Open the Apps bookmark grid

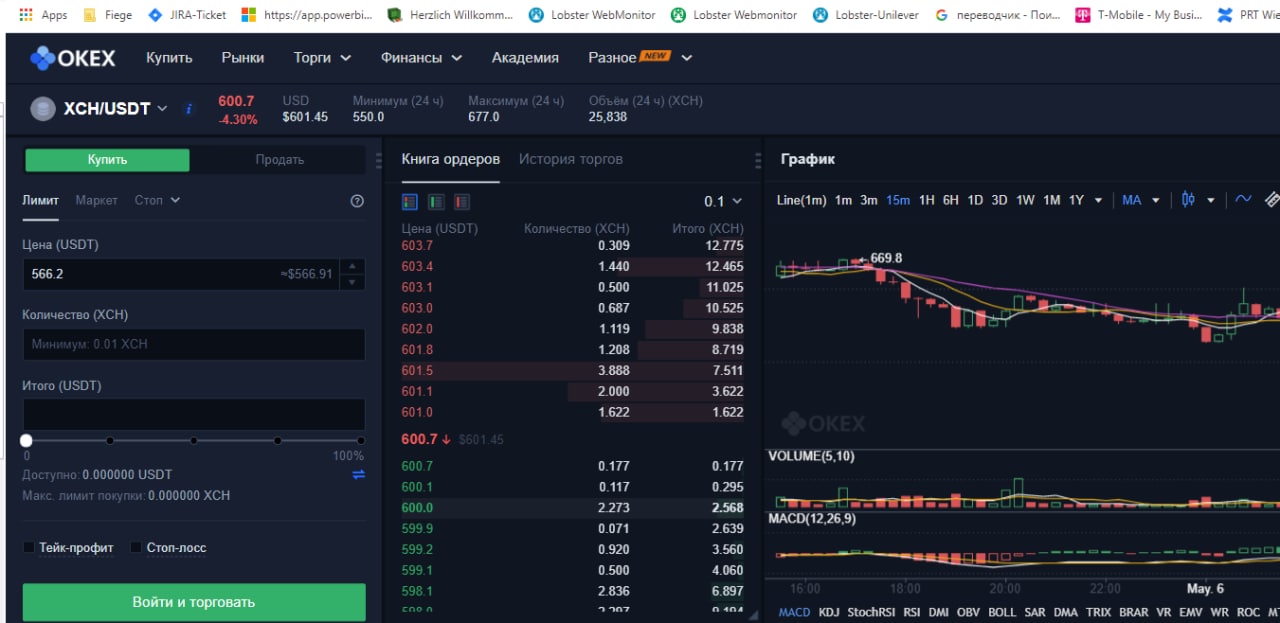[42, 15]
